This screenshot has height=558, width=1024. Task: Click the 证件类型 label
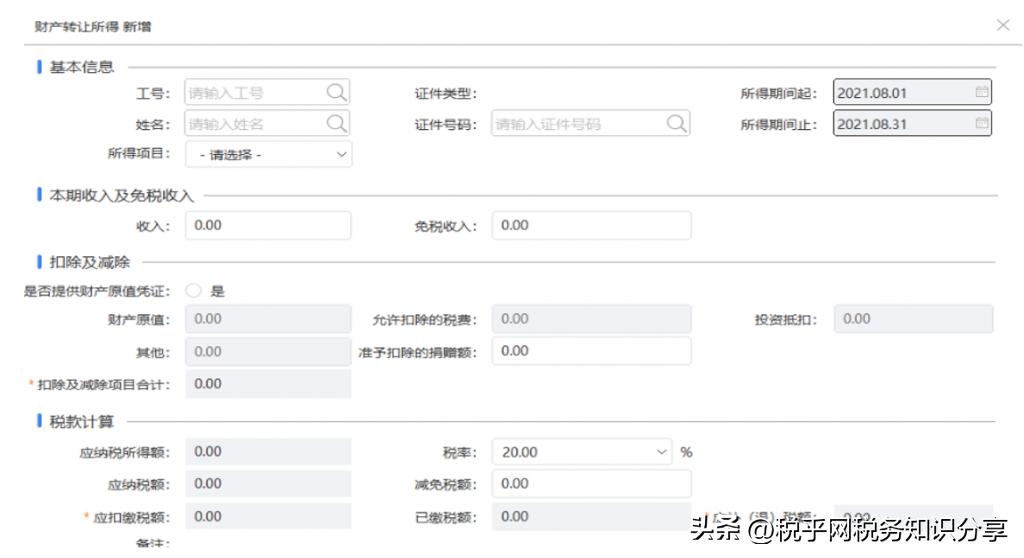coord(445,93)
